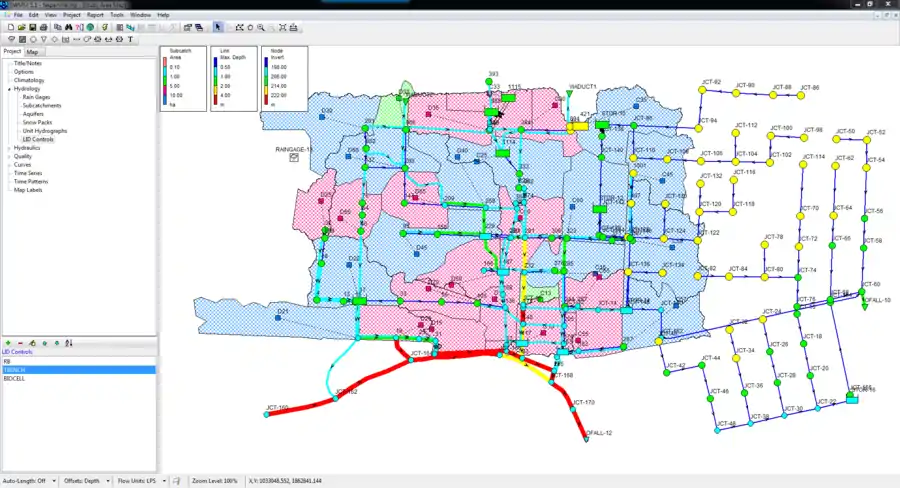This screenshot has height=488, width=900.
Task: Activate the Select Object arrow tool
Action: pos(217,27)
